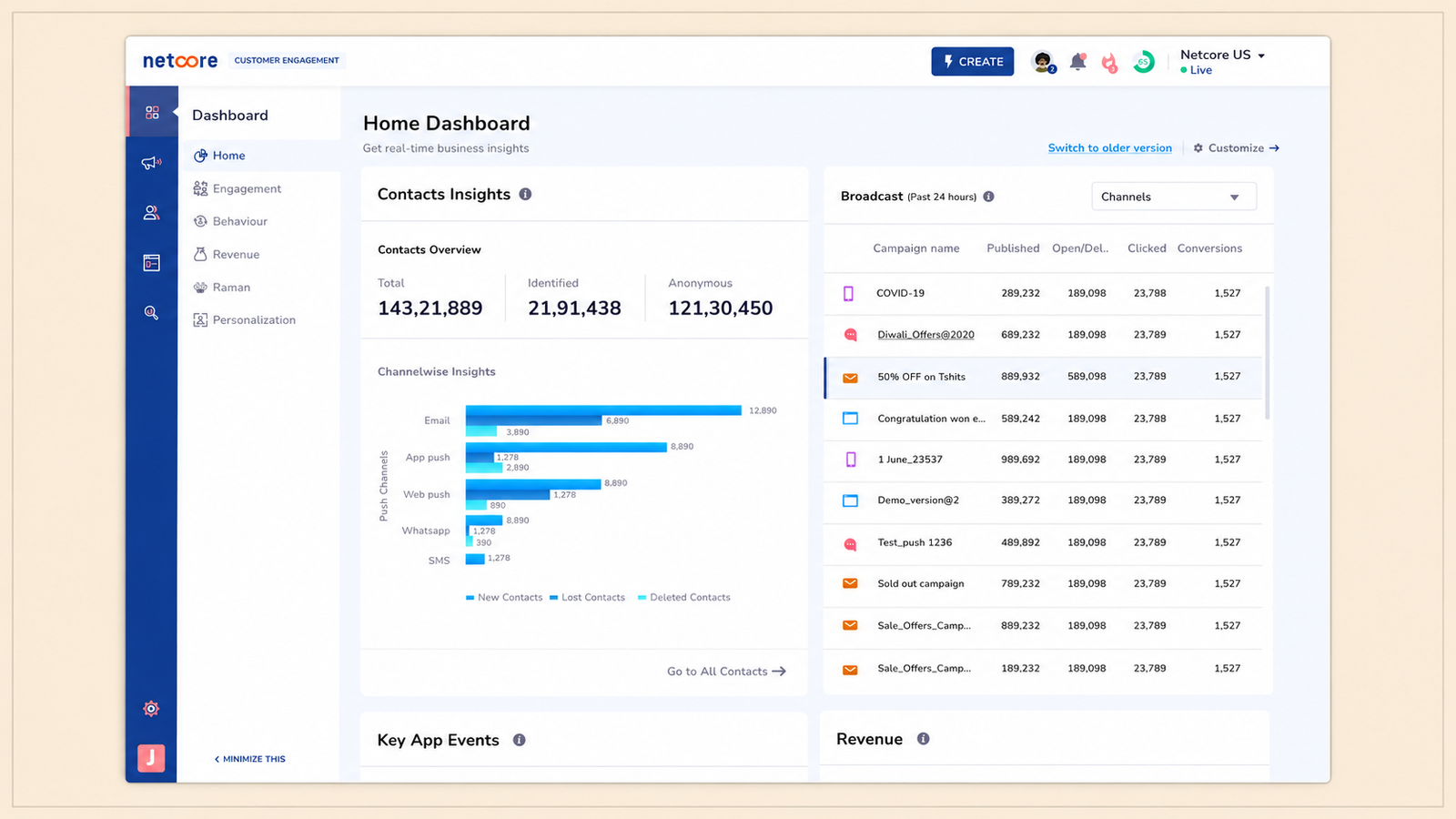Click Switch to older version link
1456x819 pixels.
[1109, 147]
